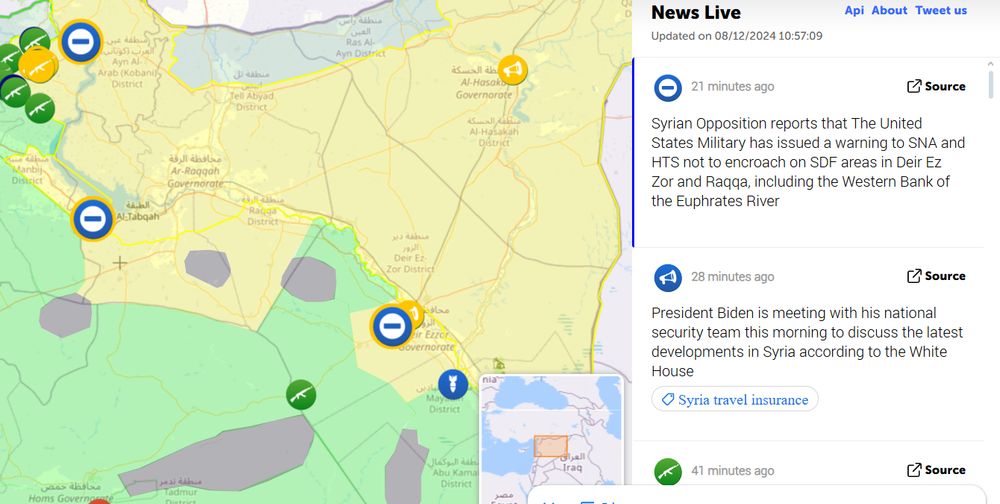
Task: Open the yellow megaphone marker in Al-Hasakah
Action: (x=513, y=70)
